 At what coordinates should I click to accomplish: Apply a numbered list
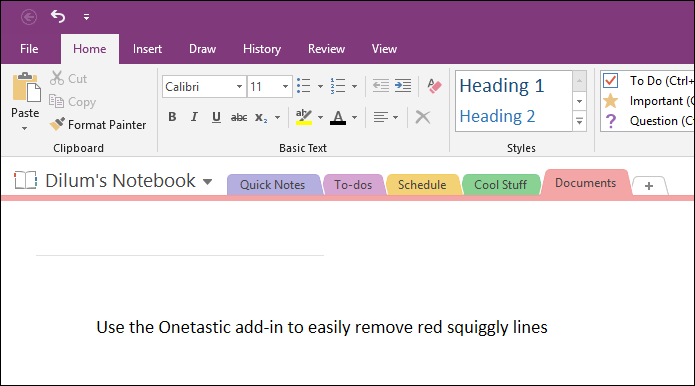pos(338,86)
